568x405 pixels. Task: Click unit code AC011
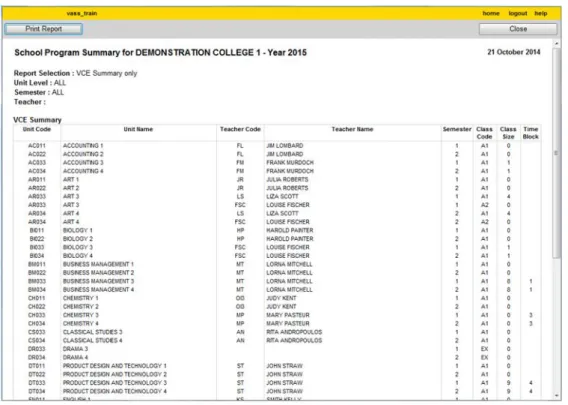click(x=37, y=146)
